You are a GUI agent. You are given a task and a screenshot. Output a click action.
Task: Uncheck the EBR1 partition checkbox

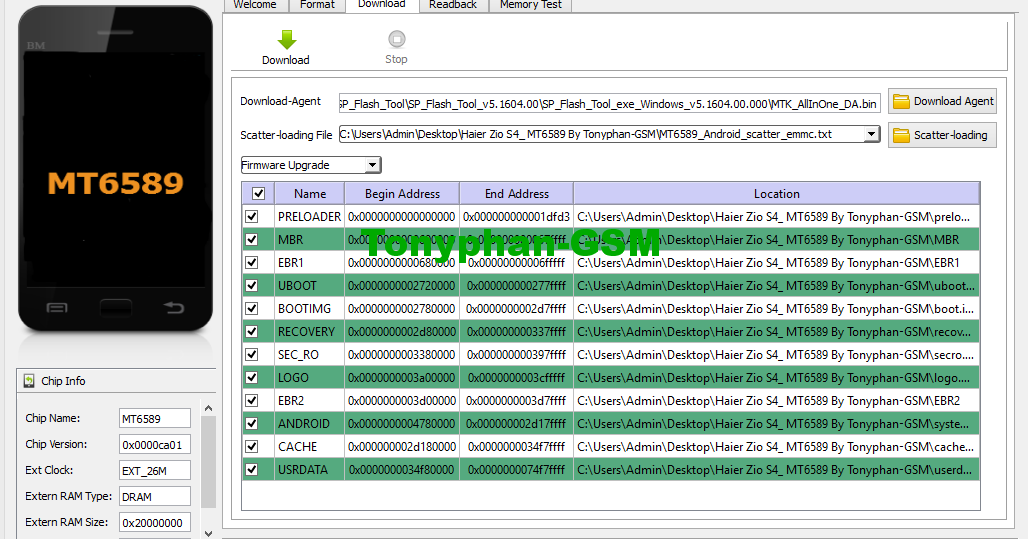tap(252, 262)
